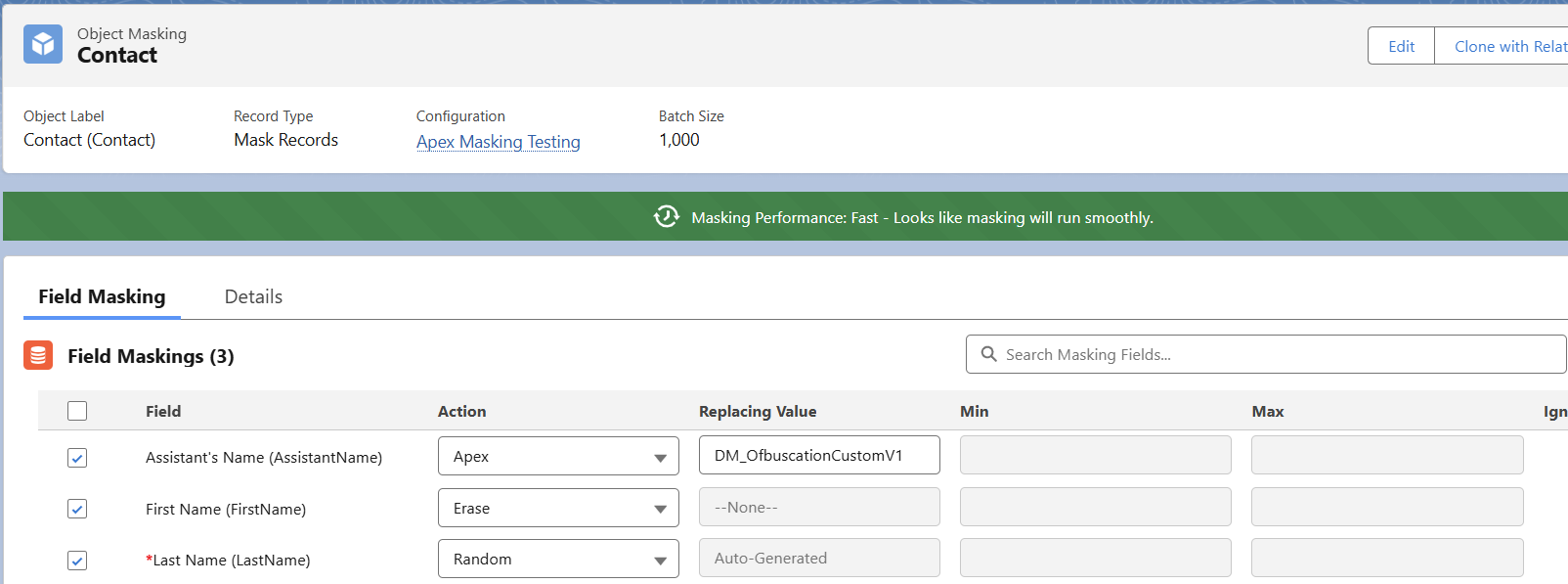Click the Clone with Related button

coord(1503,46)
